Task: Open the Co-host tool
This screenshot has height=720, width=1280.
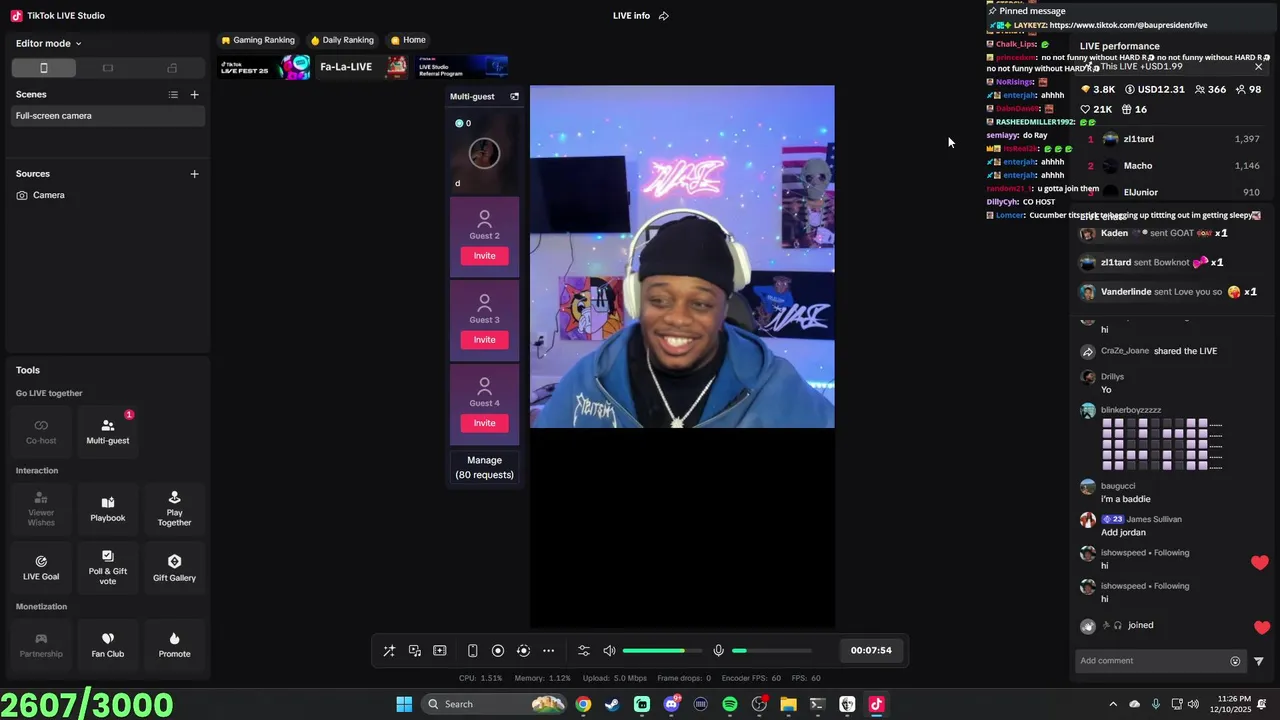Action: pyautogui.click(x=41, y=431)
